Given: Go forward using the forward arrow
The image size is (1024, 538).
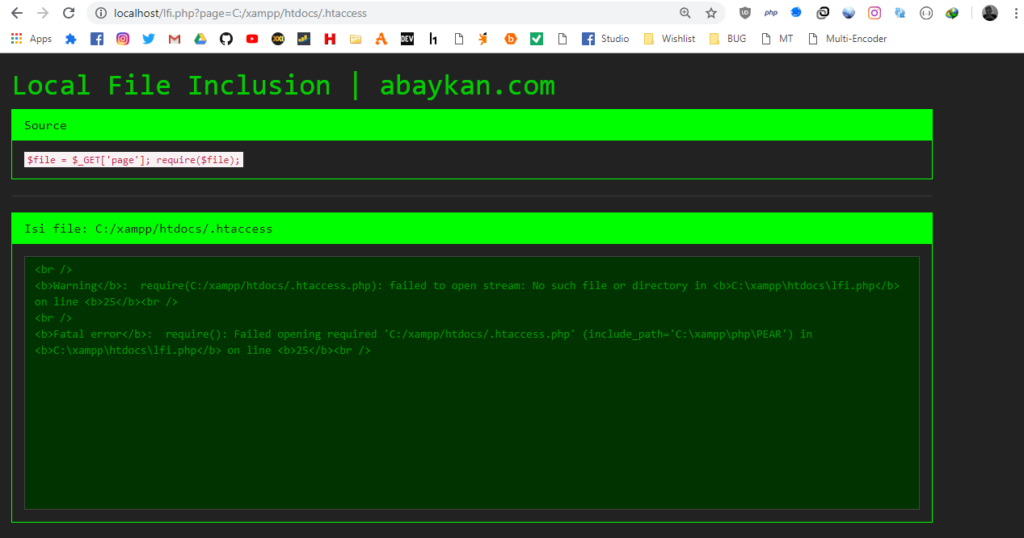Looking at the screenshot, I should tap(42, 13).
